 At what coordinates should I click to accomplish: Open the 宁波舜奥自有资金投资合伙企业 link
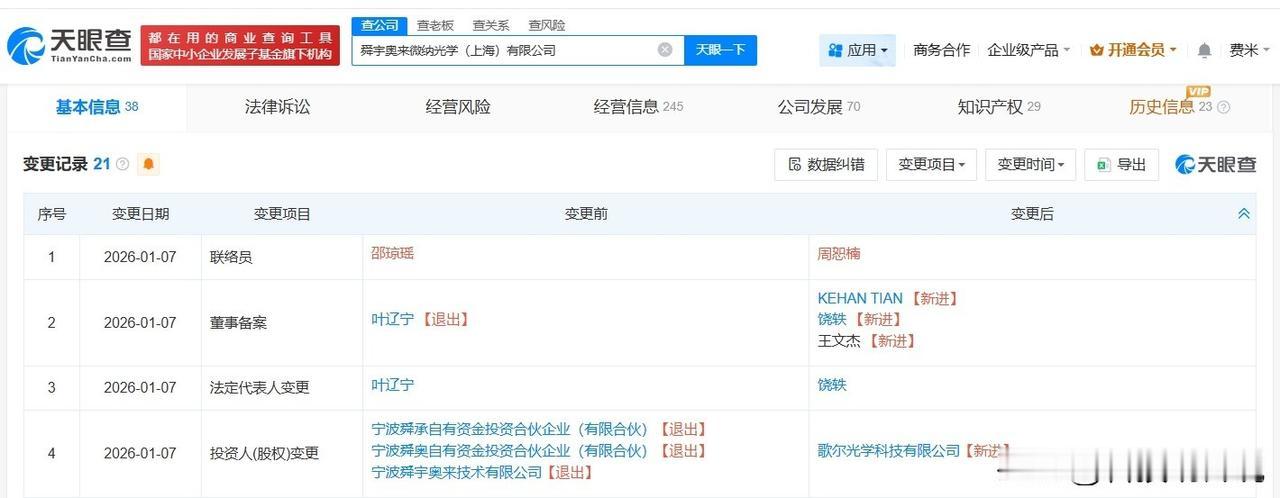tap(510, 451)
